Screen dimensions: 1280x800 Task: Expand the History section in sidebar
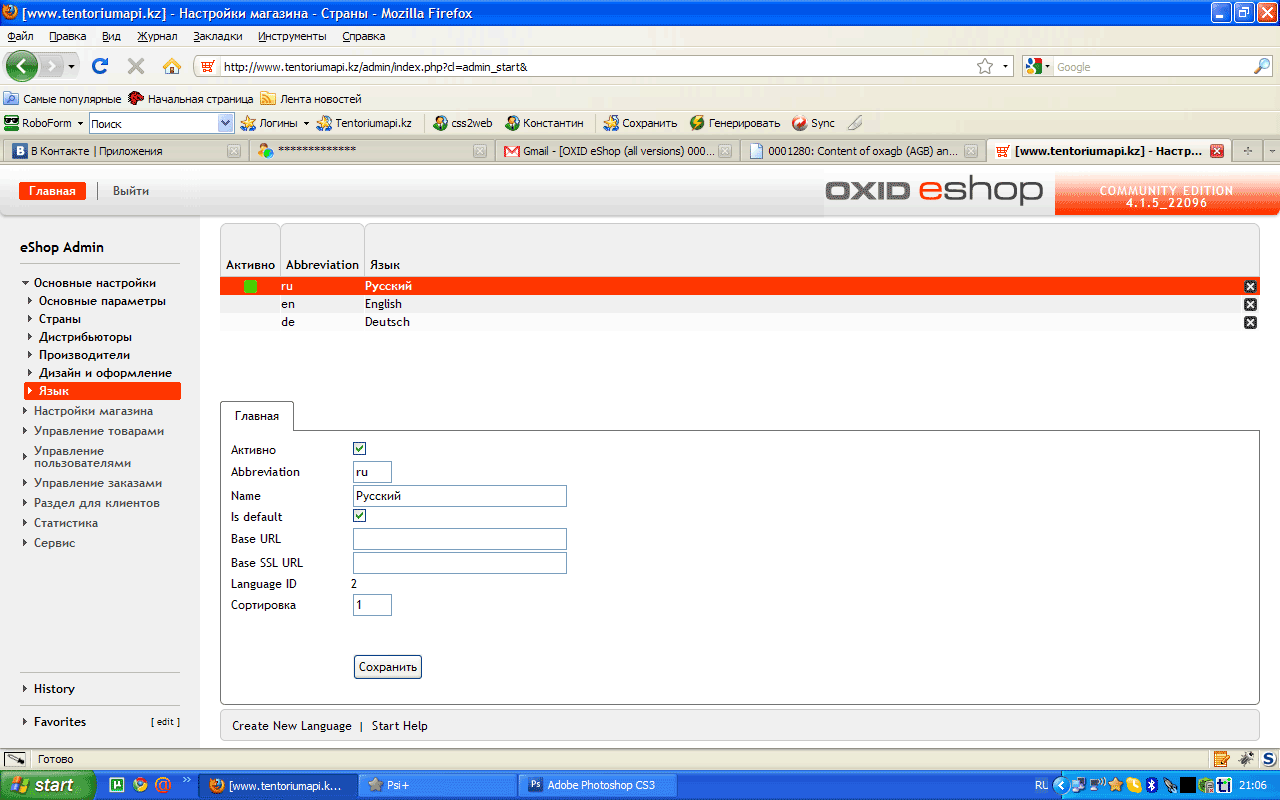pos(54,689)
